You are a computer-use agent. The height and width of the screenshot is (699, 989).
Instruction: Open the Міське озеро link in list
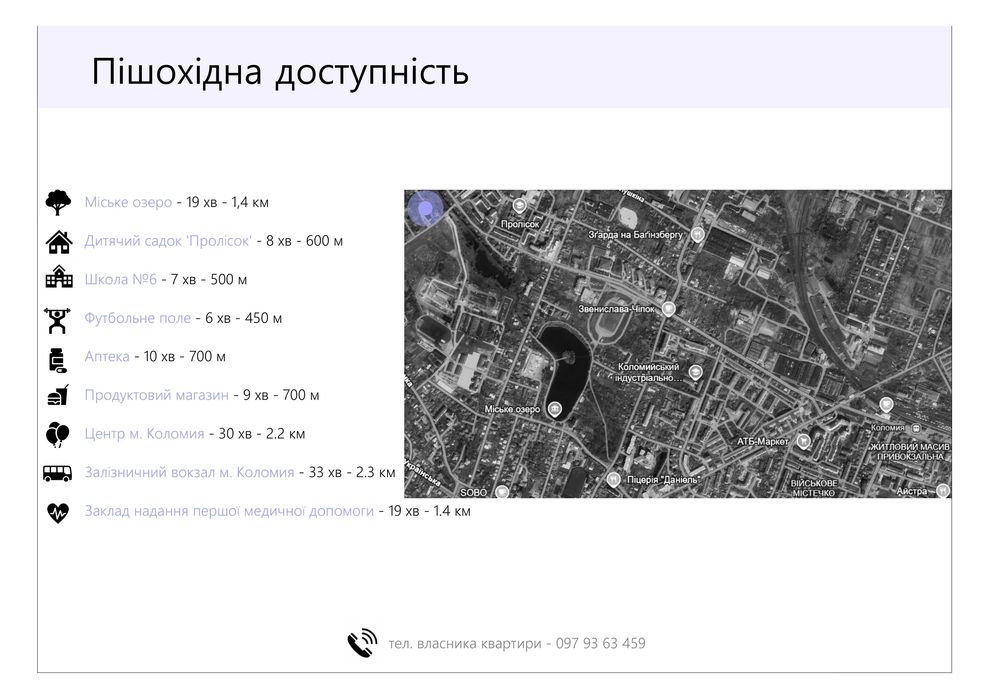click(128, 203)
